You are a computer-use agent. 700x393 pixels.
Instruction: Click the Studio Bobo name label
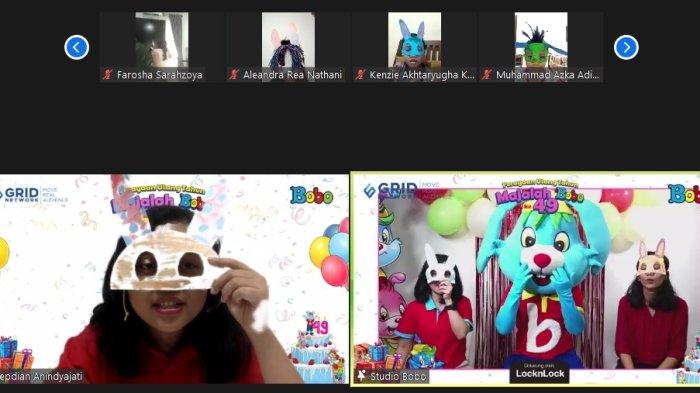(398, 376)
